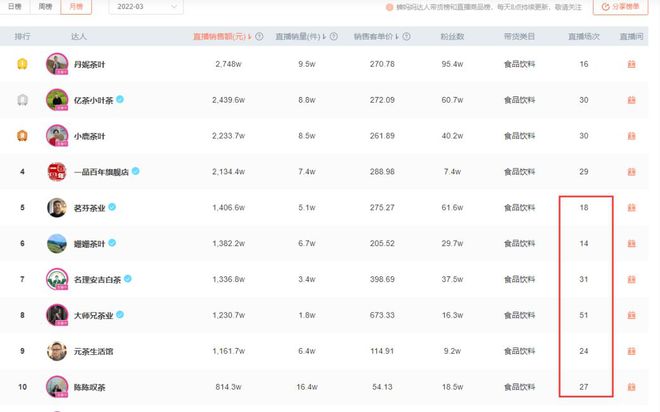The height and width of the screenshot is (412, 660).
Task: Click the verified badge next to 大师兄茶业
Action: click(120, 314)
